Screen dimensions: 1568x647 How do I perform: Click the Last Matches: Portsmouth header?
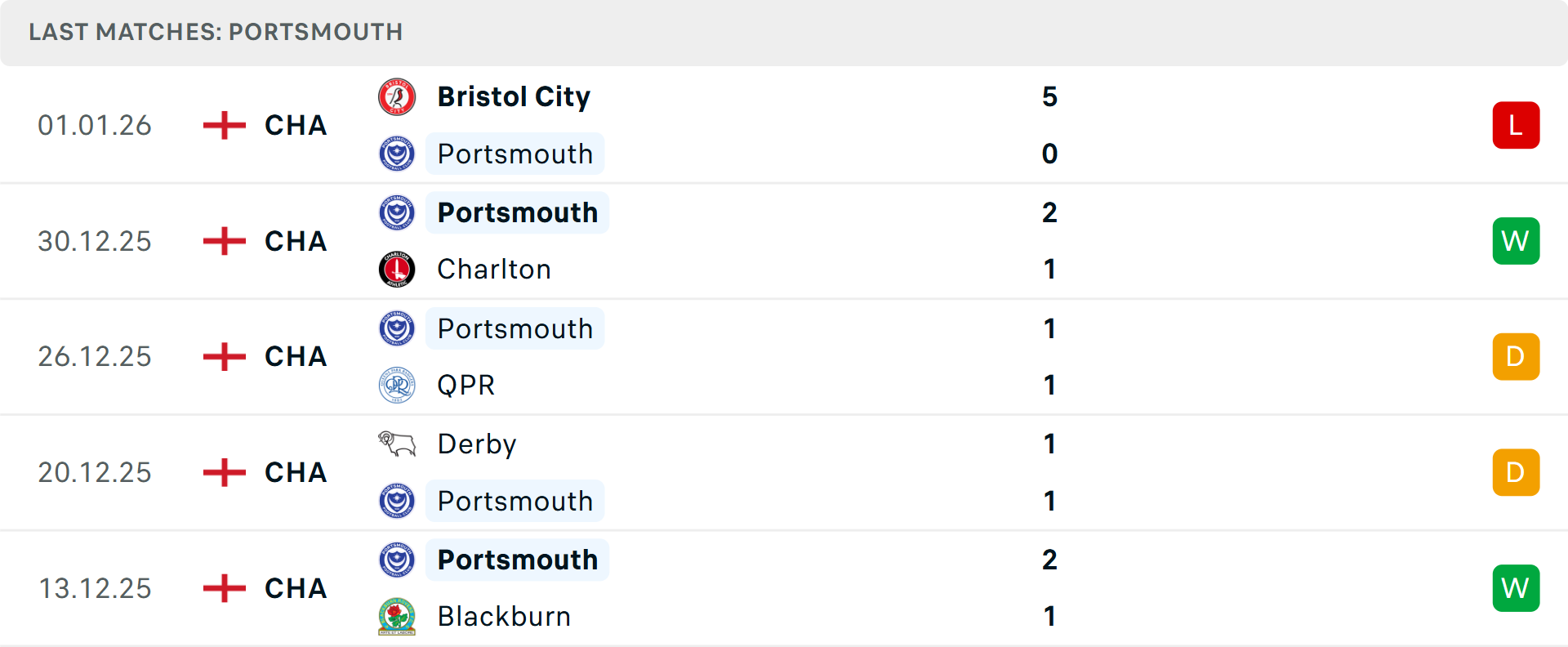point(216,32)
